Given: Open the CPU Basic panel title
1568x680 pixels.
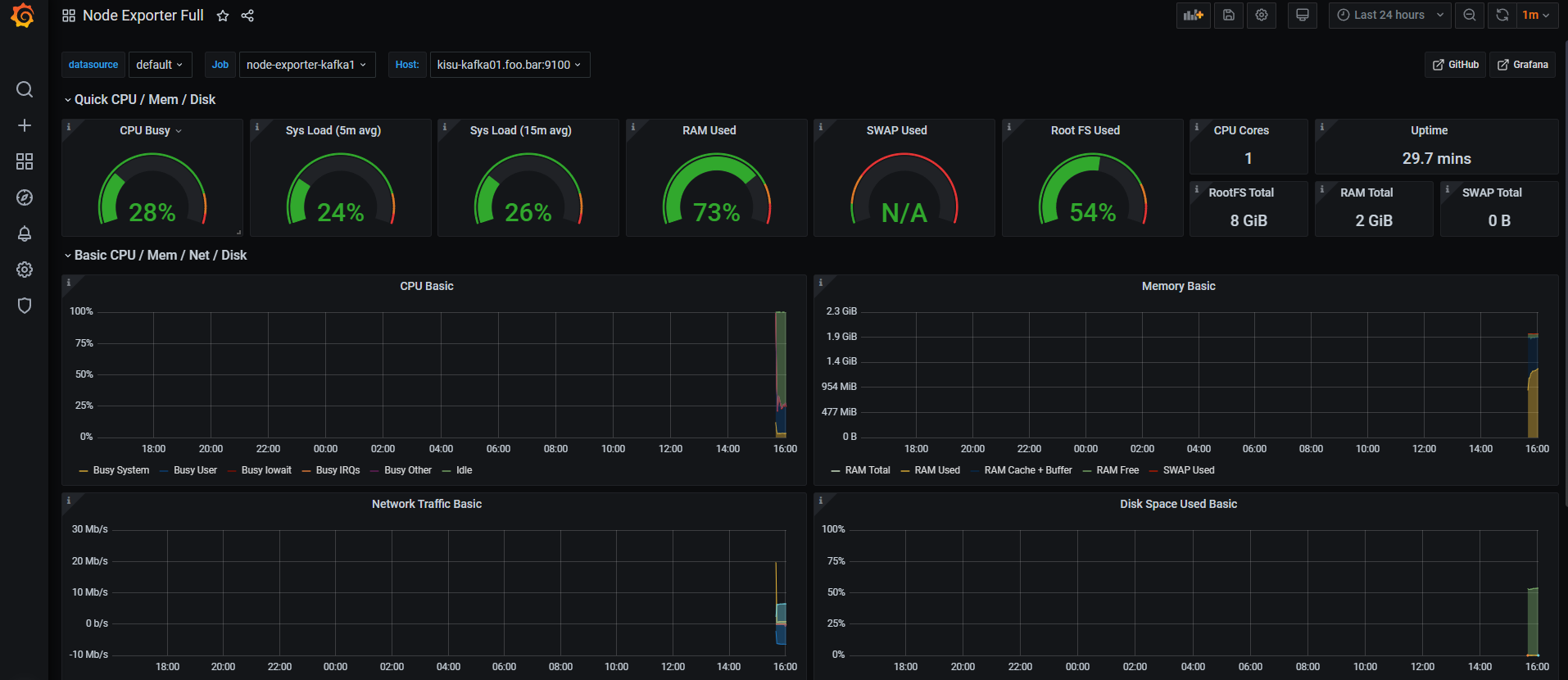Looking at the screenshot, I should click(x=427, y=286).
